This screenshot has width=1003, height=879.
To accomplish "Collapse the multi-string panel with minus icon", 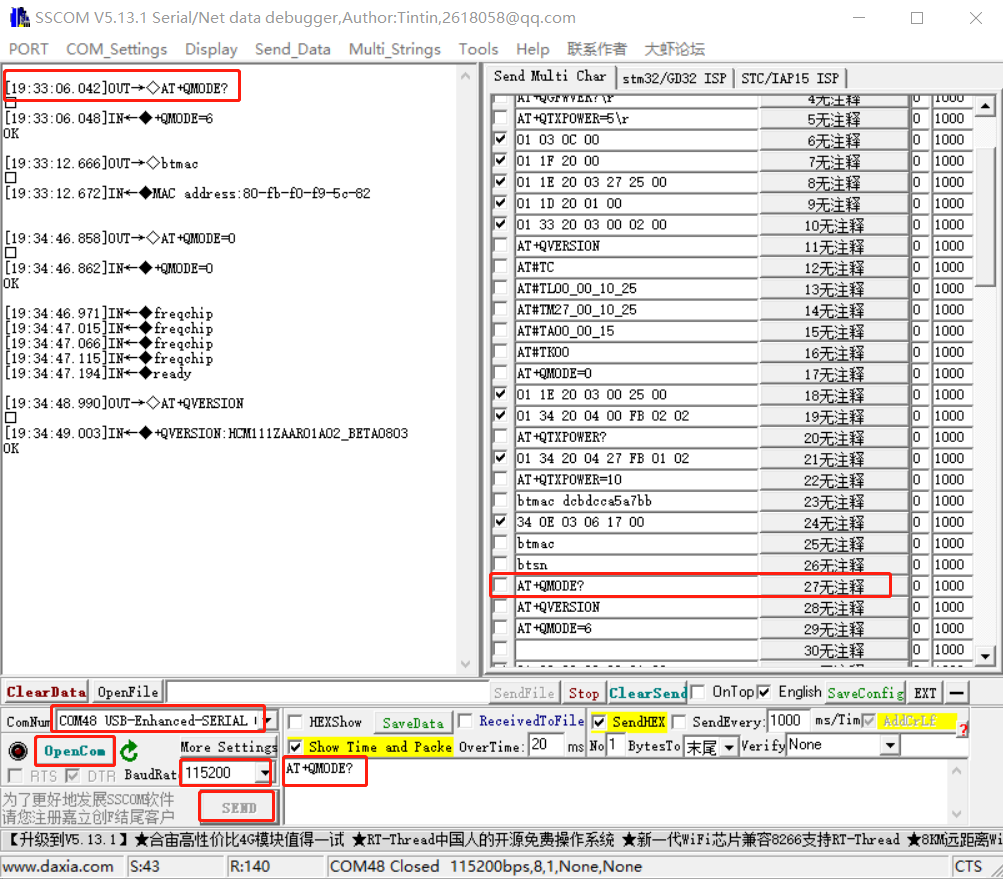I will (x=956, y=692).
